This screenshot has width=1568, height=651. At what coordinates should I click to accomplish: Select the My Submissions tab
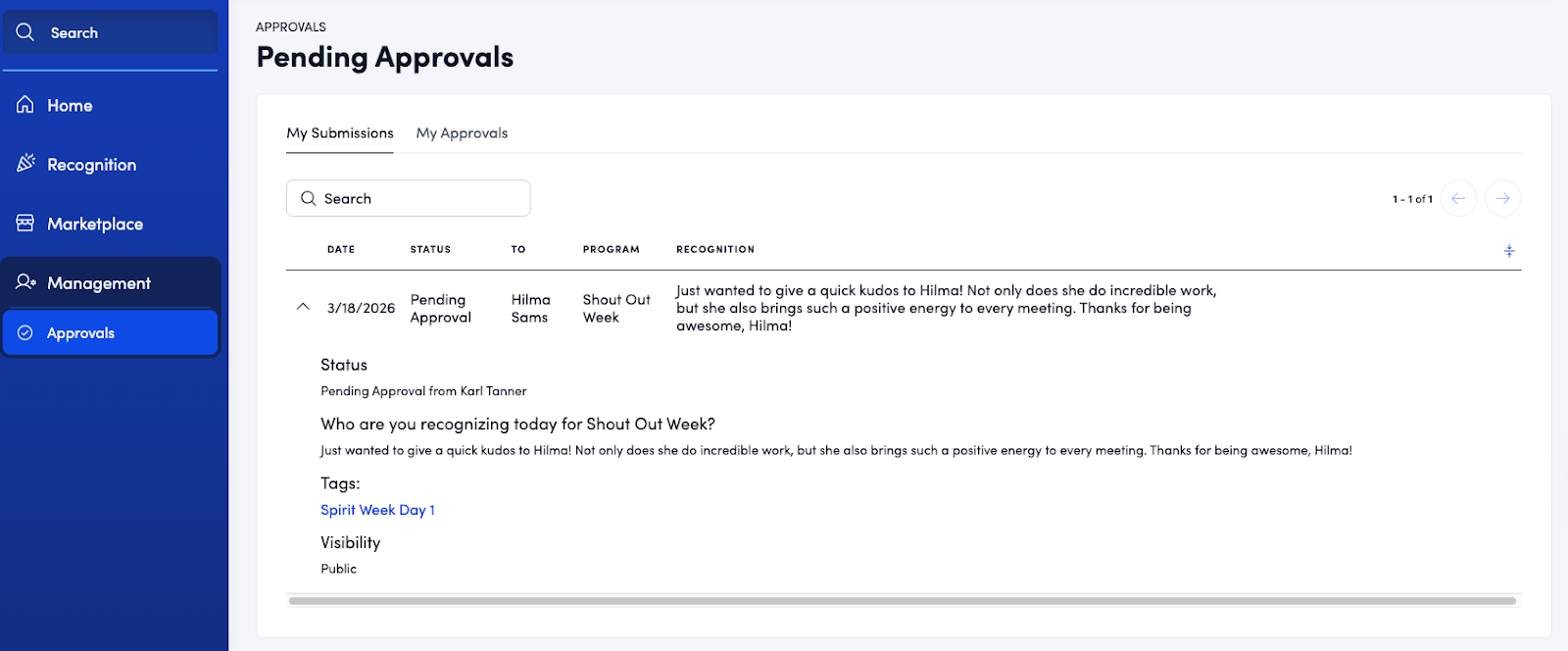click(340, 133)
